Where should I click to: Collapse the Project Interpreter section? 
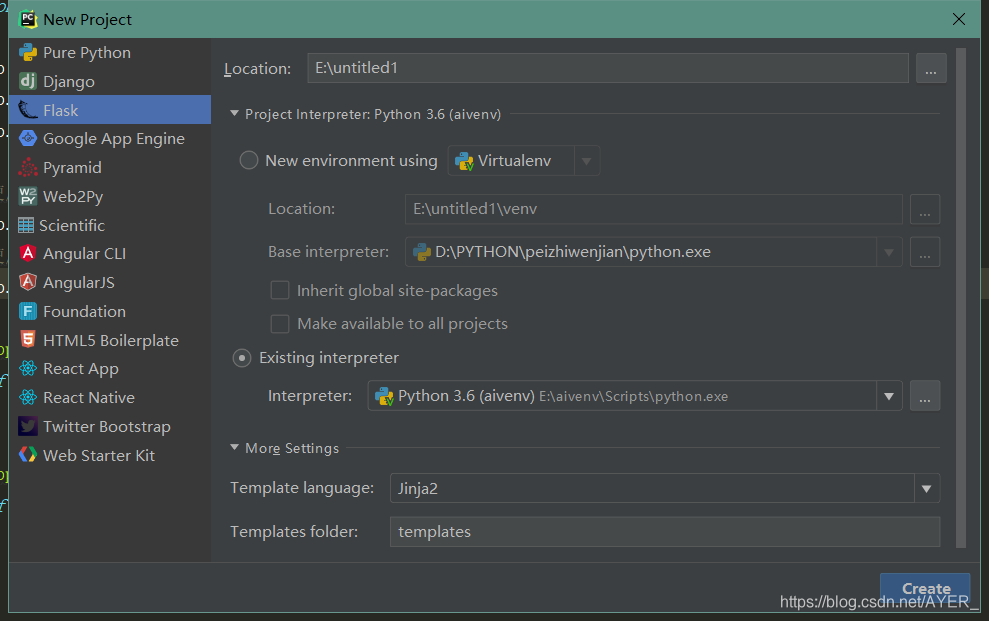coord(234,113)
